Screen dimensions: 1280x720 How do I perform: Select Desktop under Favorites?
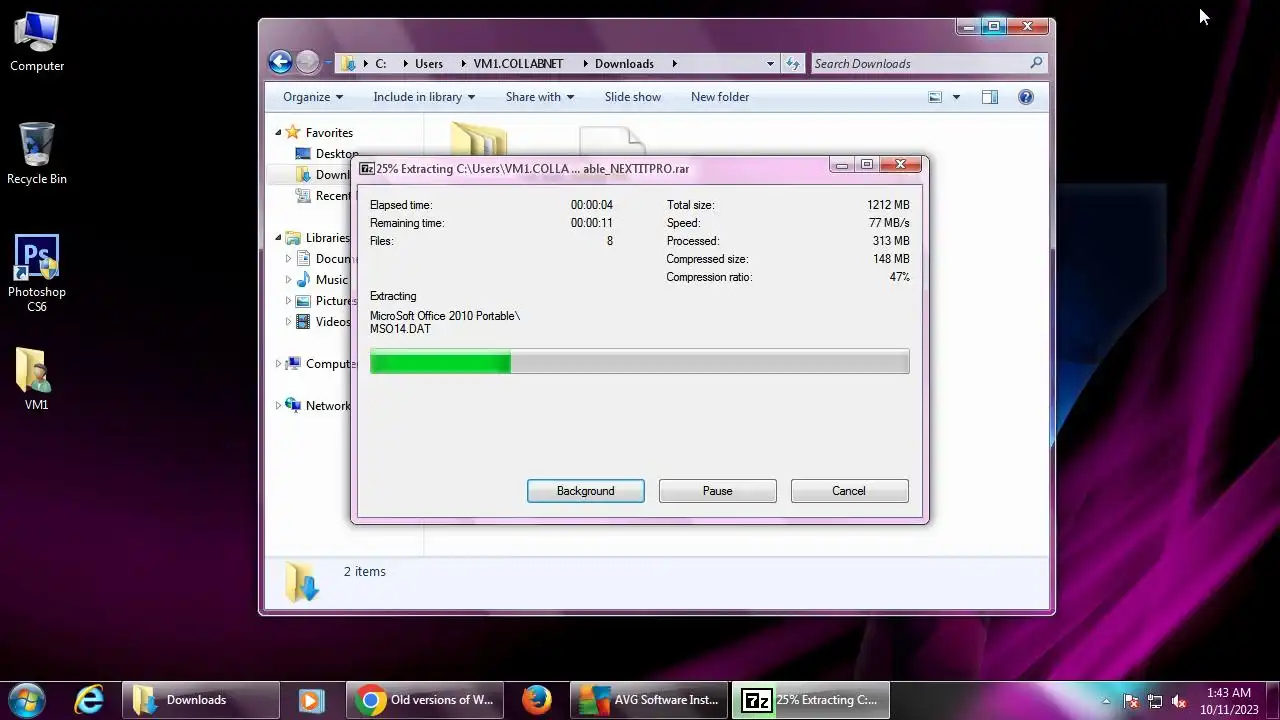pyautogui.click(x=328, y=154)
